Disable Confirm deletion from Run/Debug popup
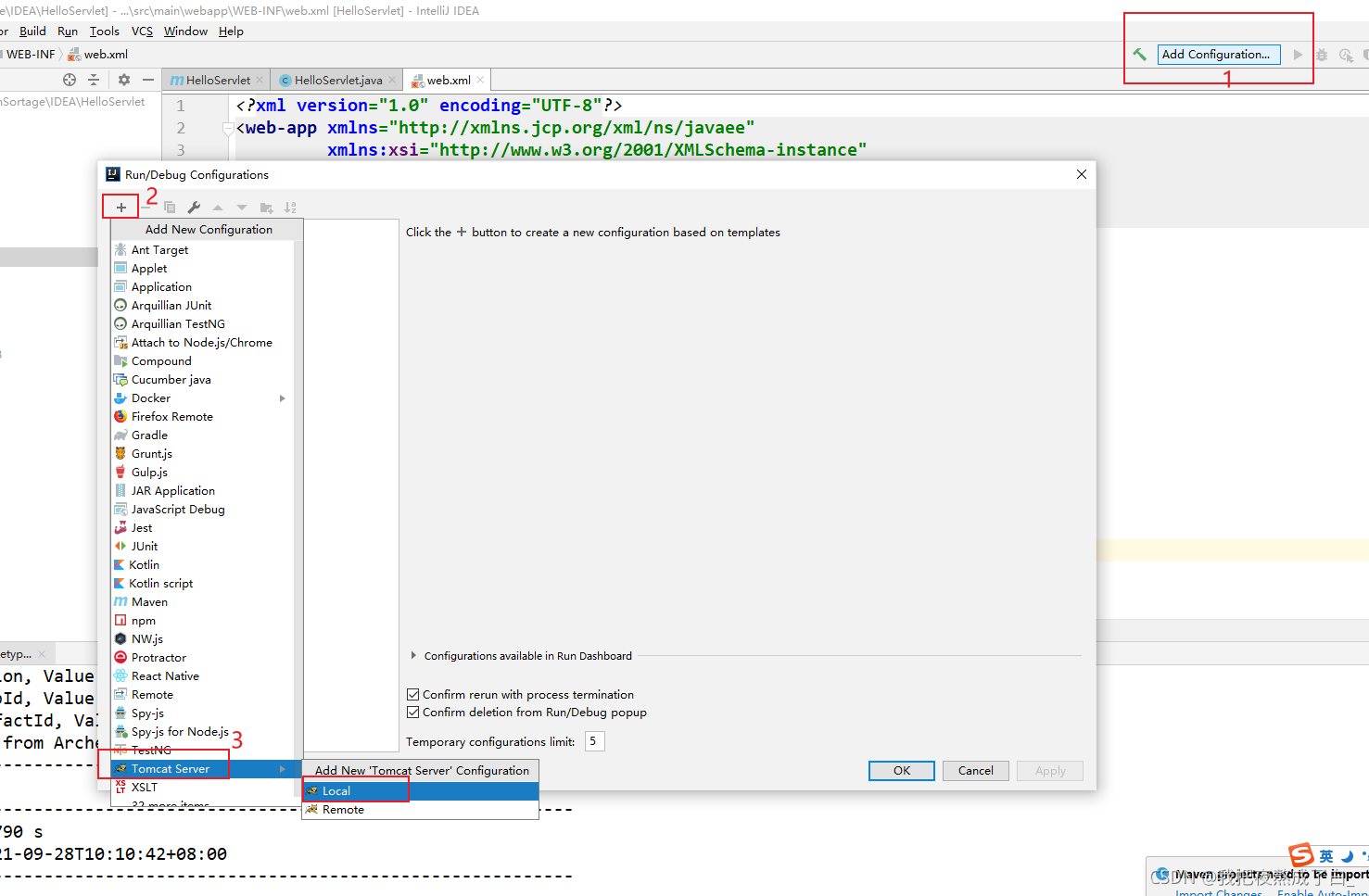1369x896 pixels. tap(412, 712)
